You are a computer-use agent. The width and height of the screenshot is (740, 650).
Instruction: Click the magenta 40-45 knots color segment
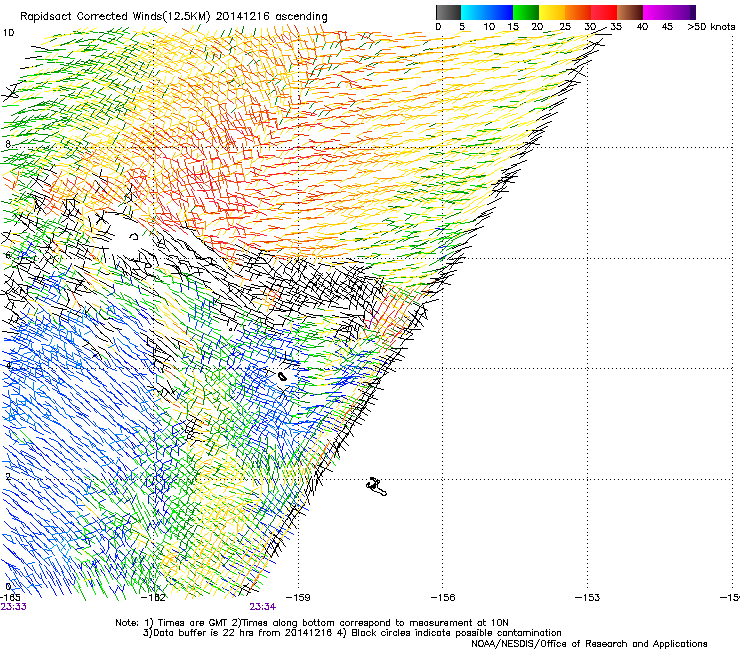tap(656, 12)
